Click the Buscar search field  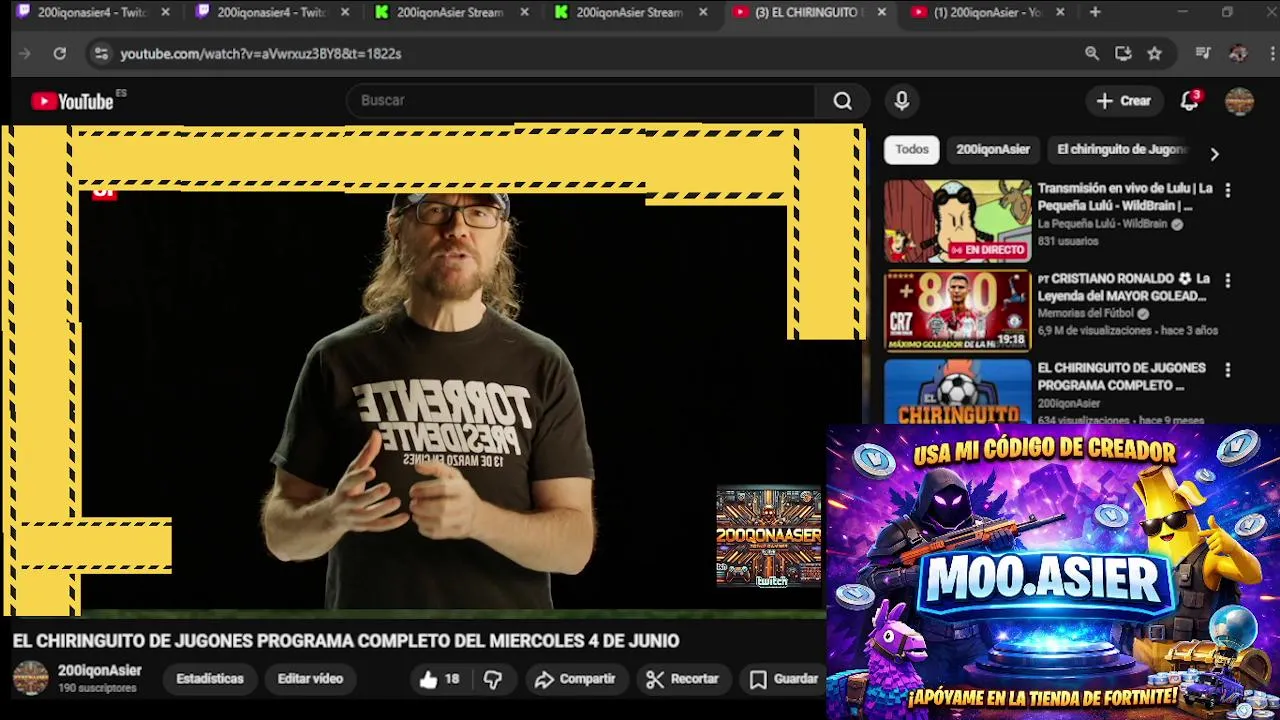tap(580, 101)
